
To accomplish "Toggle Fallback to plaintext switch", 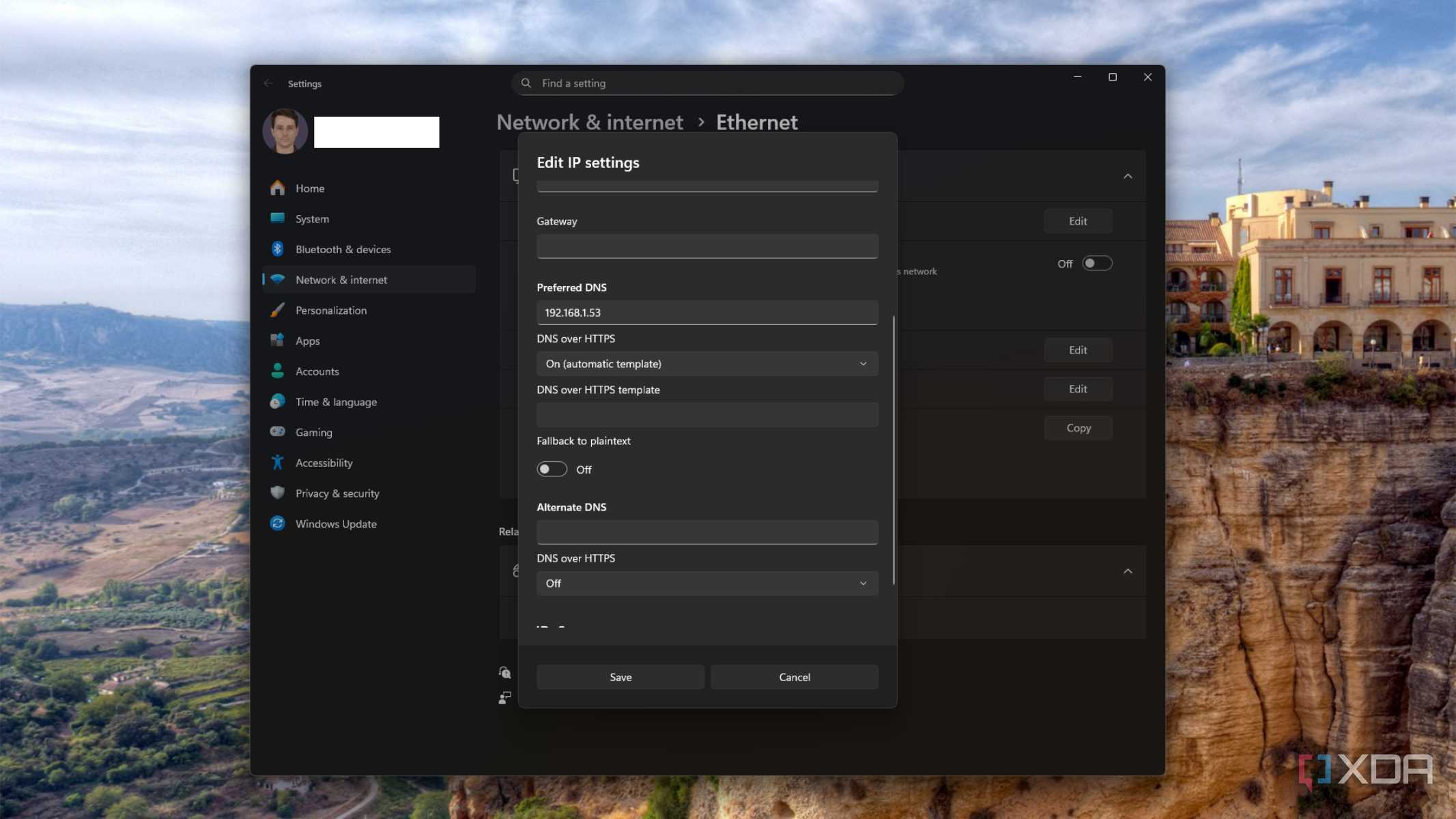I will point(552,470).
